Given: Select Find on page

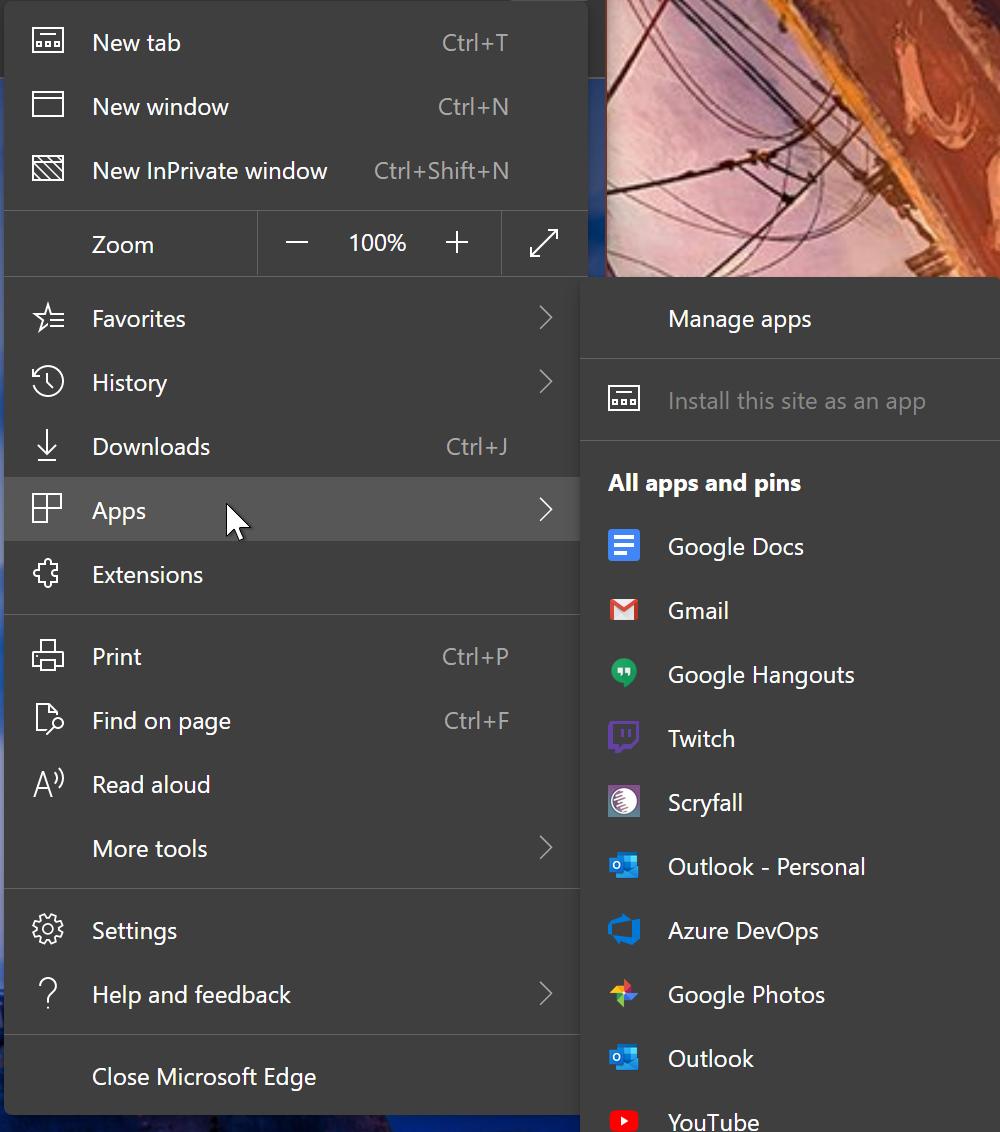Looking at the screenshot, I should point(292,720).
